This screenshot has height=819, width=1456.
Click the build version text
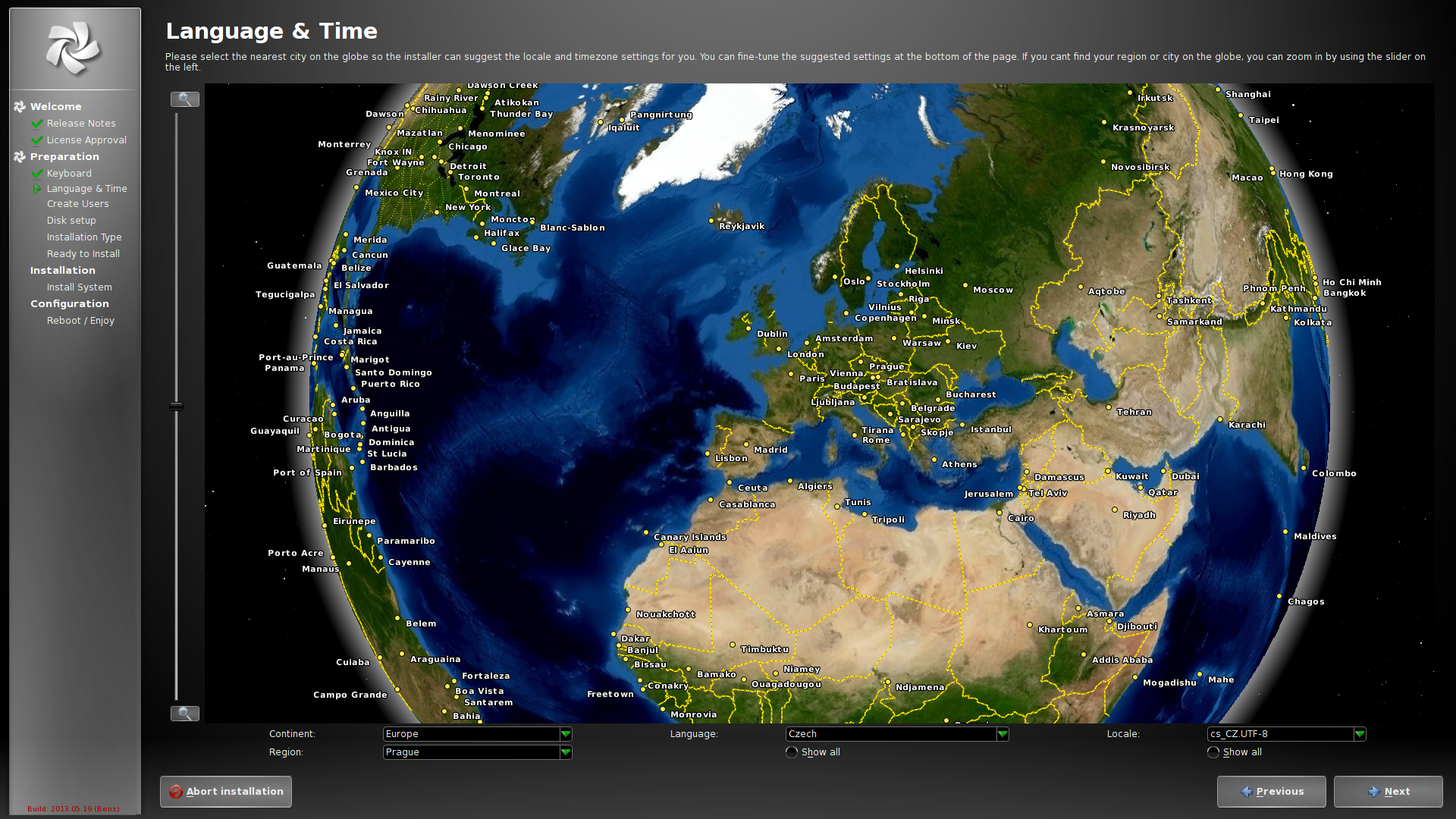(74, 809)
